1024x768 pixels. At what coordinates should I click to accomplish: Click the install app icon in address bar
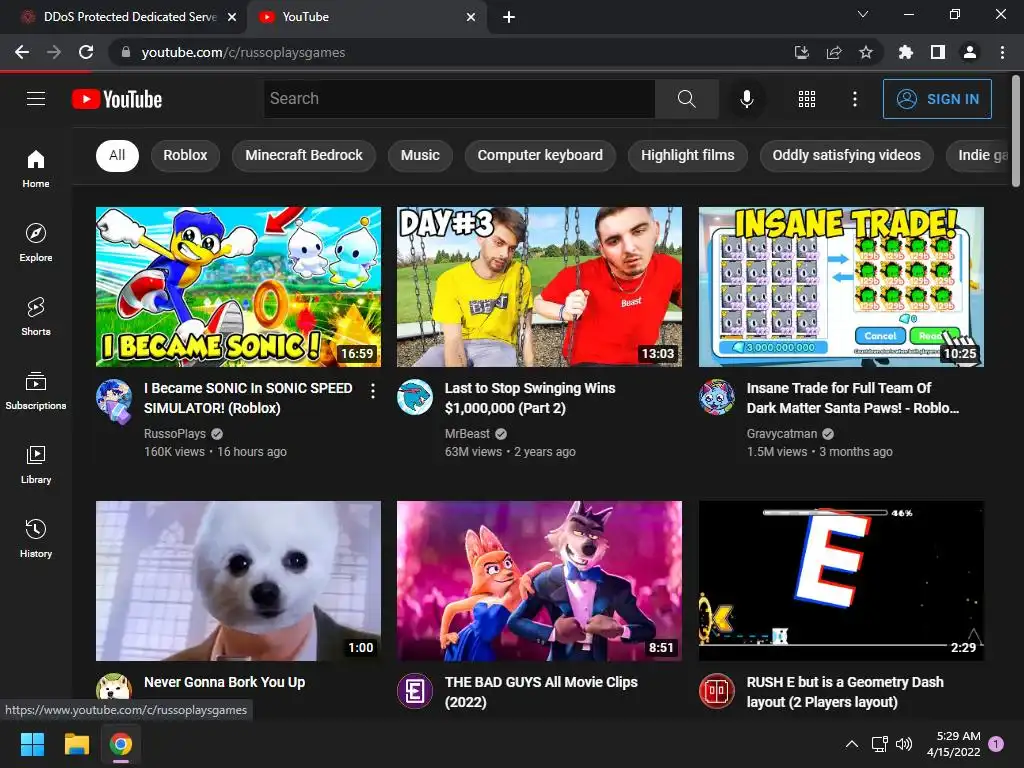click(x=802, y=52)
